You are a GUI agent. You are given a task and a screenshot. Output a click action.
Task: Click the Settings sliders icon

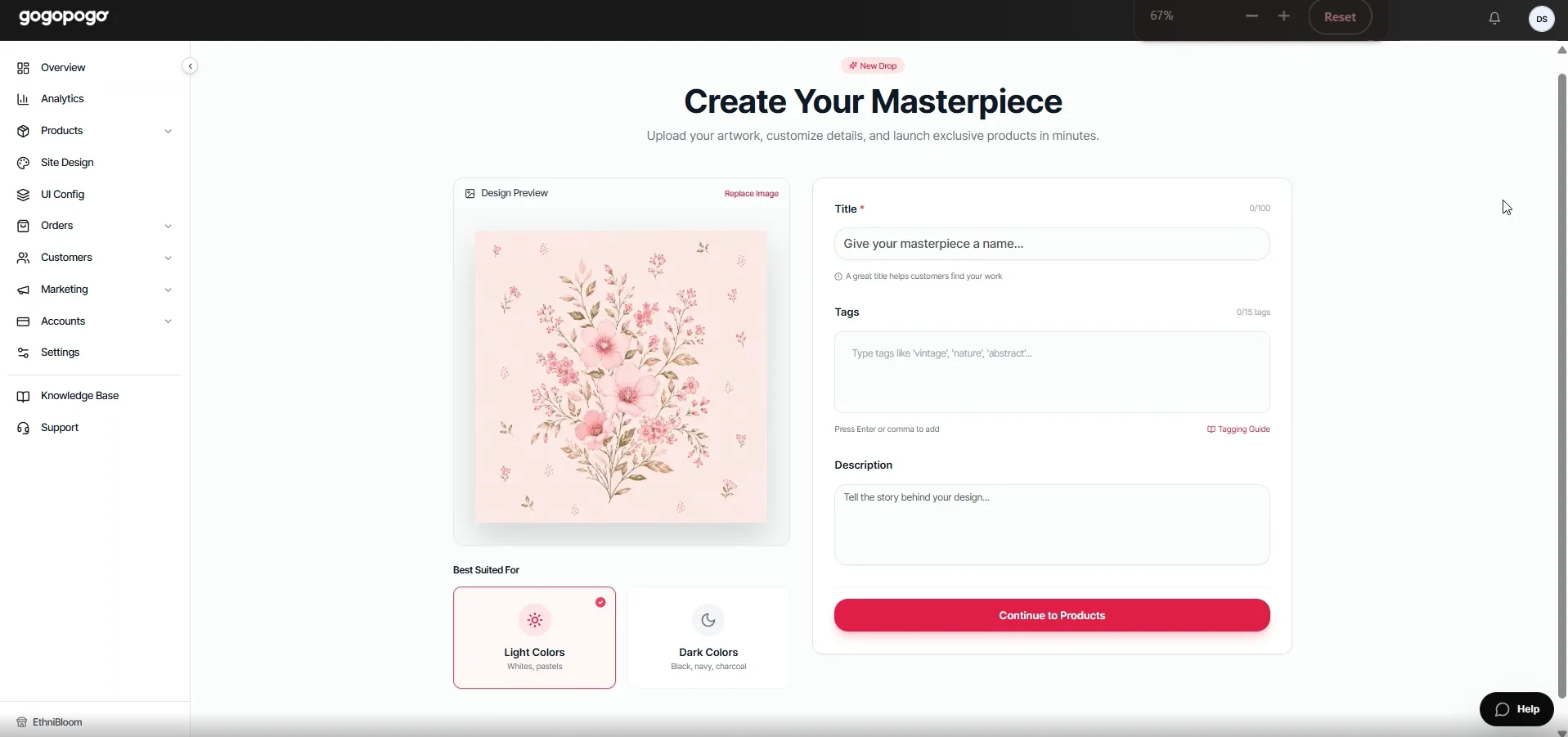(23, 353)
